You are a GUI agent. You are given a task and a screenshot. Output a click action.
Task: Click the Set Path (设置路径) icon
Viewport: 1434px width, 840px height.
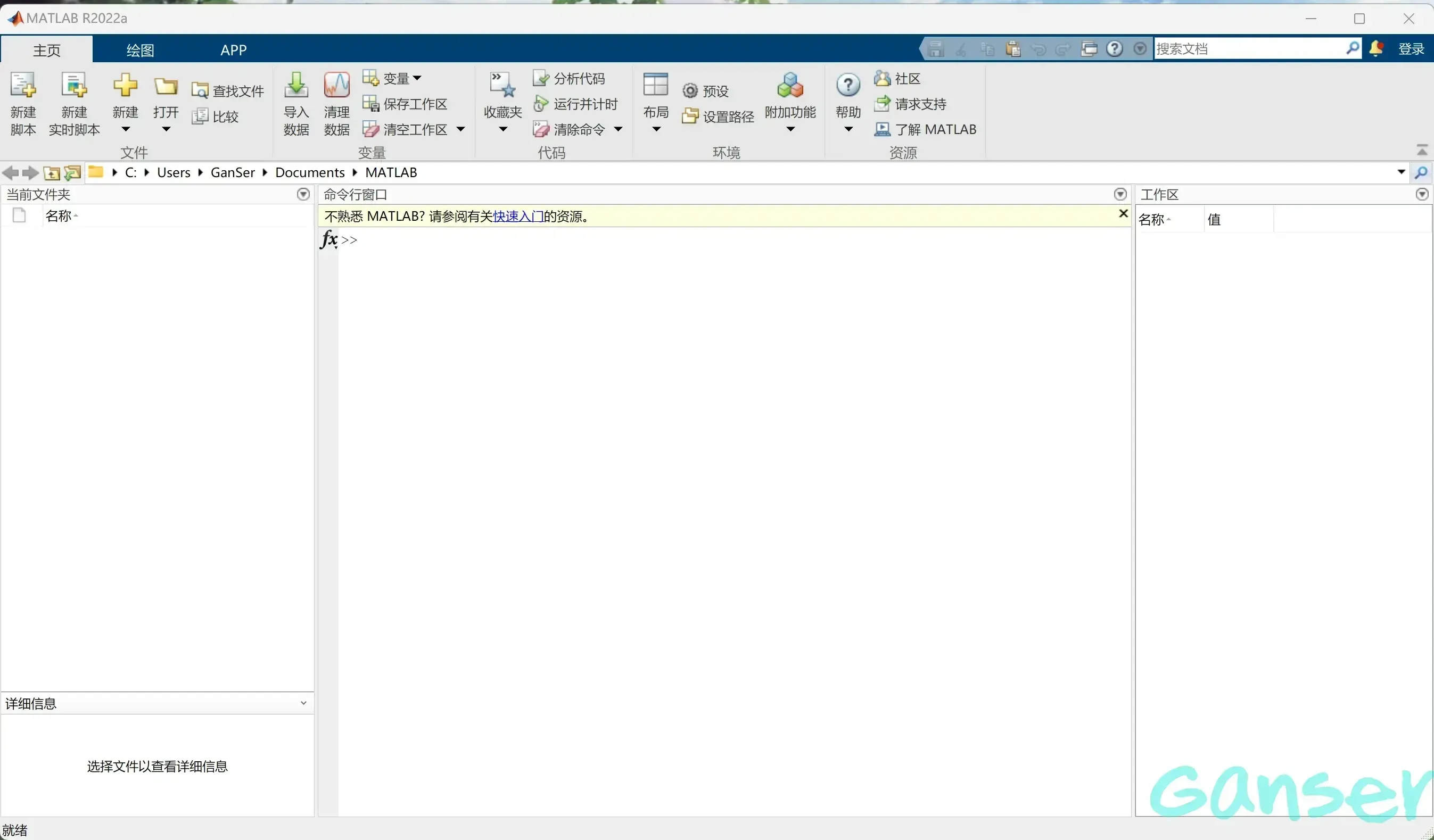click(690, 117)
